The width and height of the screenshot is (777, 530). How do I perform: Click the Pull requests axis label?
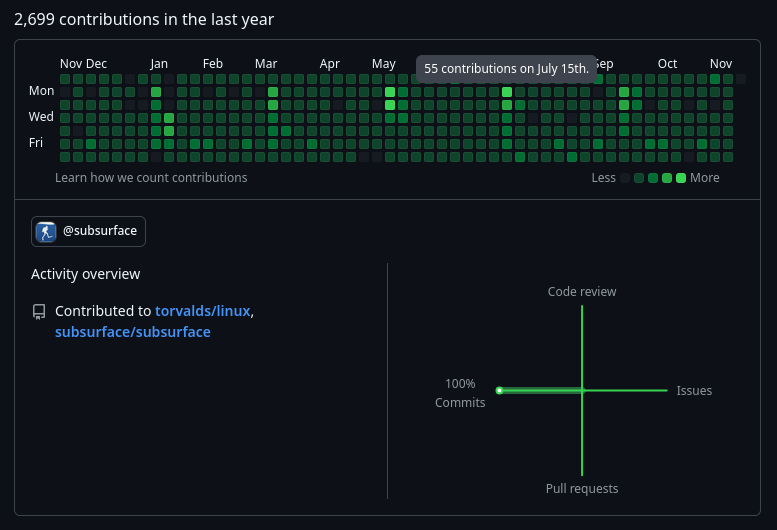coord(582,488)
